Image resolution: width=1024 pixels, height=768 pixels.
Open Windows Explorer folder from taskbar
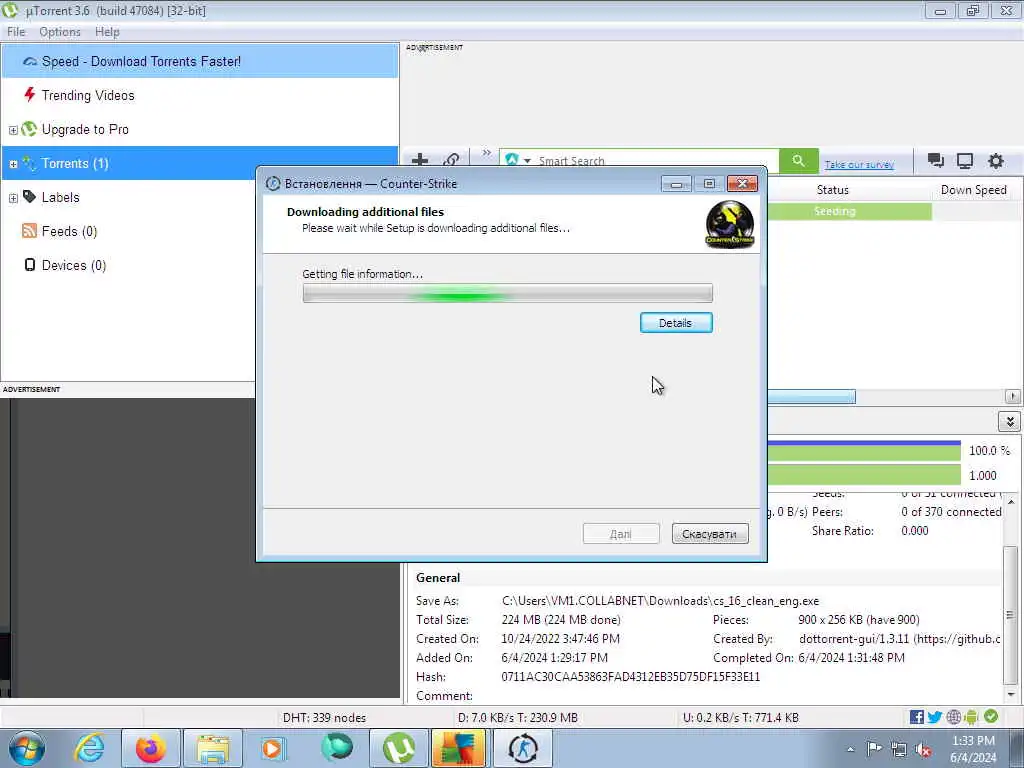[212, 748]
